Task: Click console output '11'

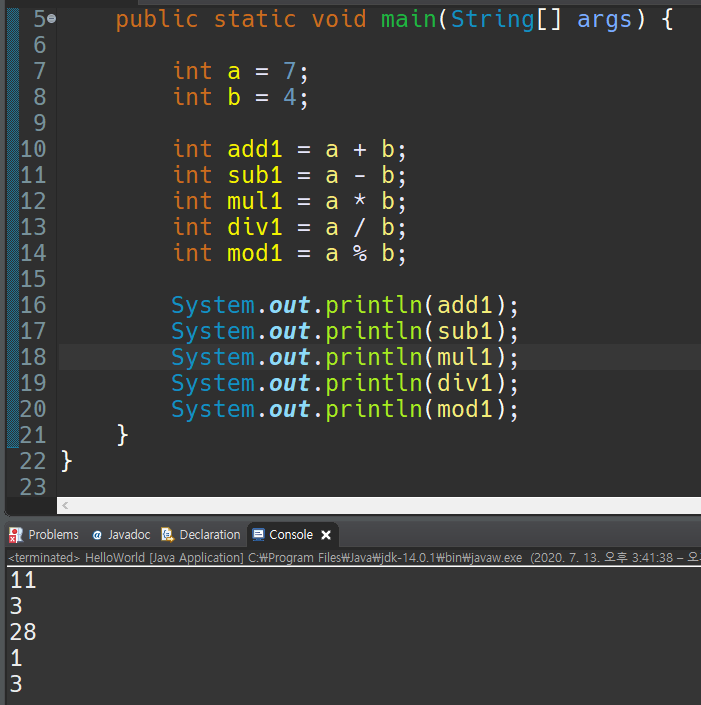Action: tap(23, 580)
